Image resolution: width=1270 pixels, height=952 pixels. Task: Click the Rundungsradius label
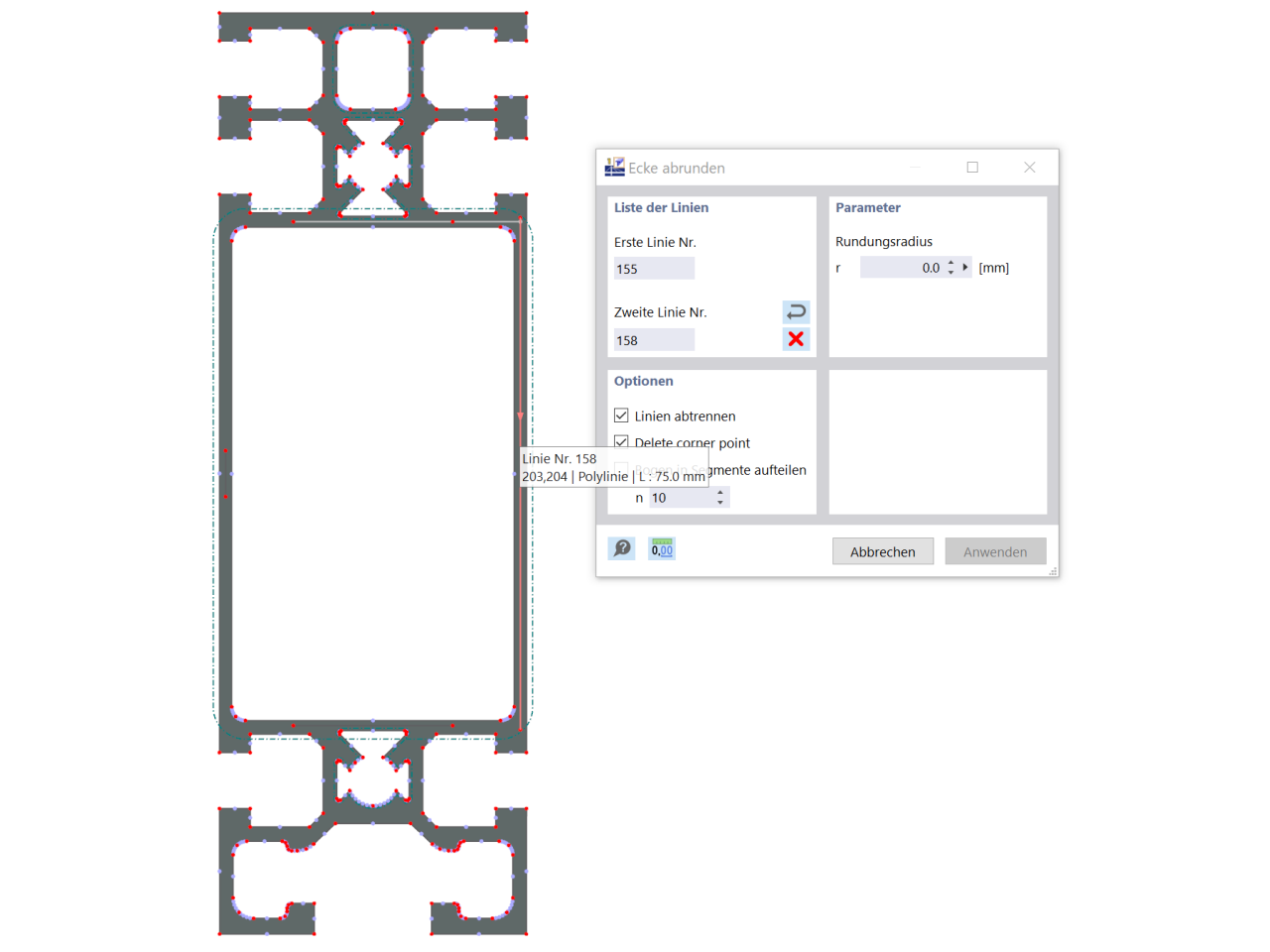[884, 241]
